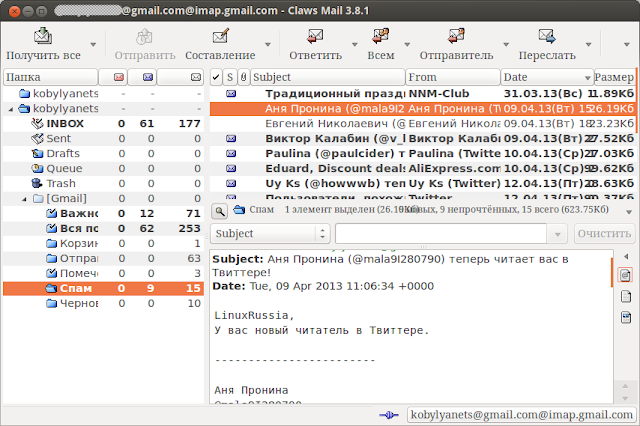The height and width of the screenshot is (426, 640).
Task: Collapse the [Gmail] folder tree
Action: coord(24,199)
